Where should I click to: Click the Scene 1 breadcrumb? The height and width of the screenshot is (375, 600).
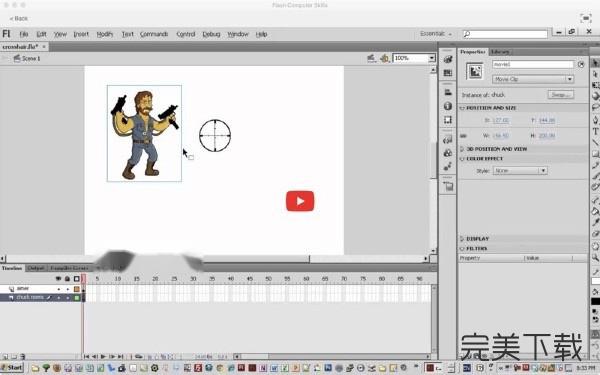tap(31, 59)
